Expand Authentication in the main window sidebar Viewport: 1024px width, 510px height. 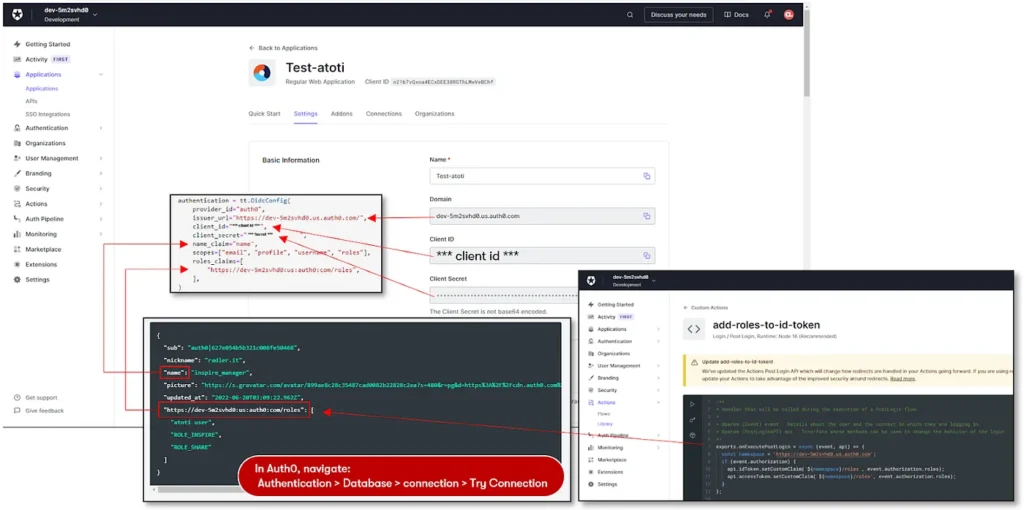coord(101,128)
